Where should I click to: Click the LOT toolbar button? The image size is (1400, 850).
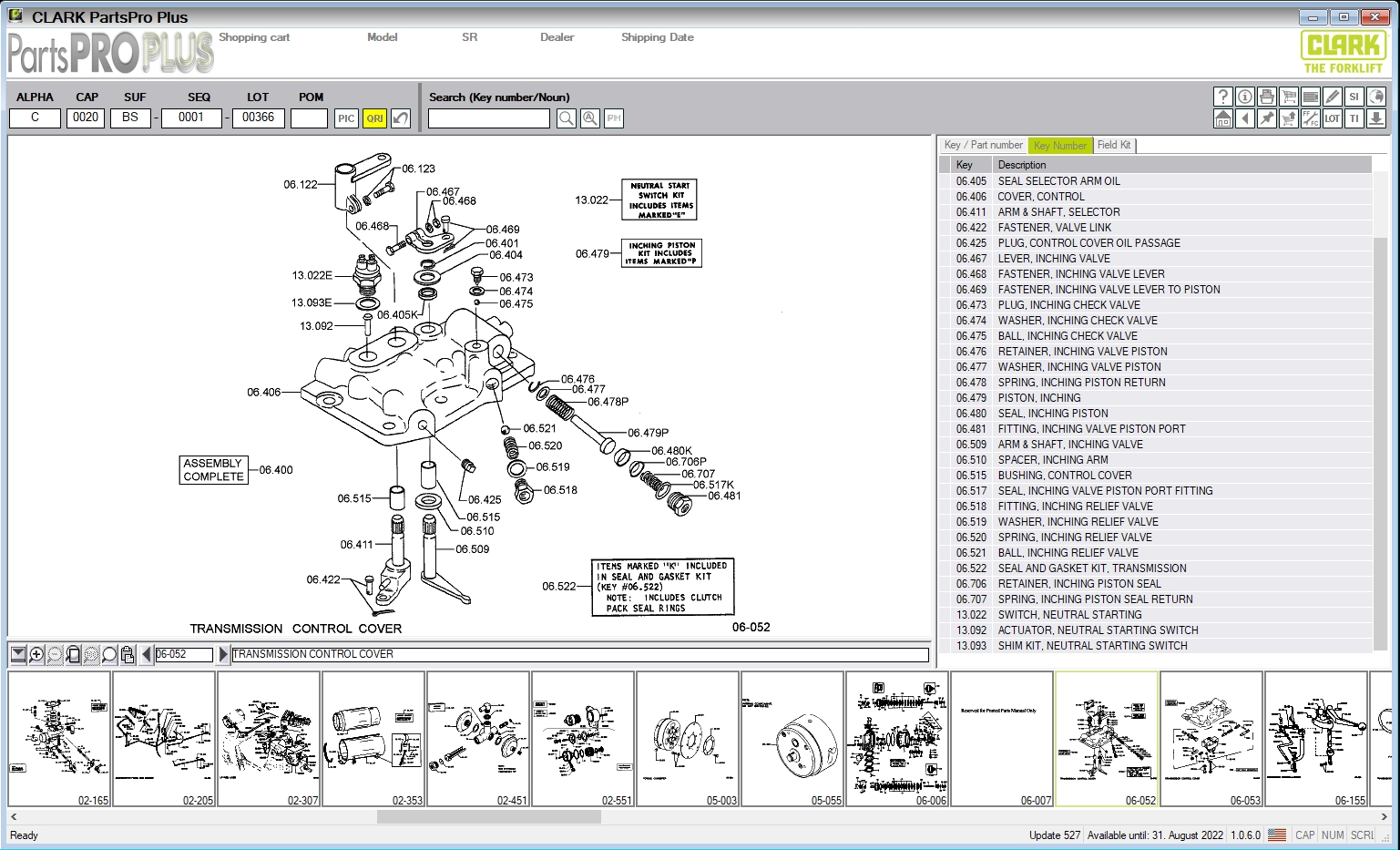1333,118
